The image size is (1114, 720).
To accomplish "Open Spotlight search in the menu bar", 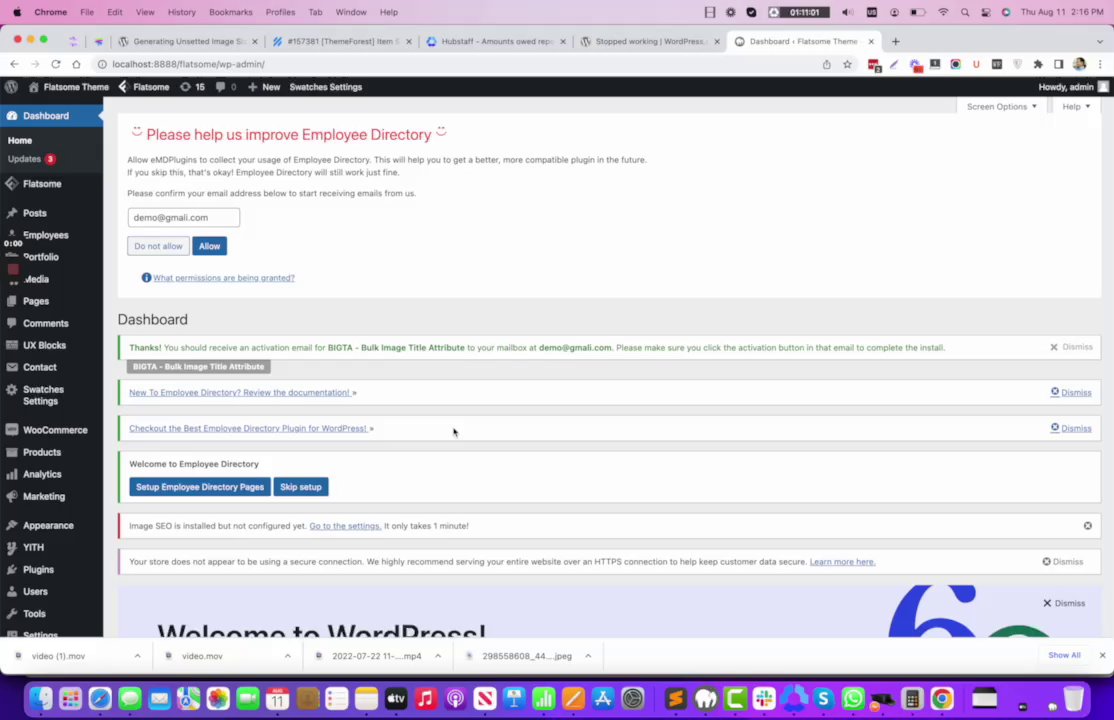I will coord(964,12).
